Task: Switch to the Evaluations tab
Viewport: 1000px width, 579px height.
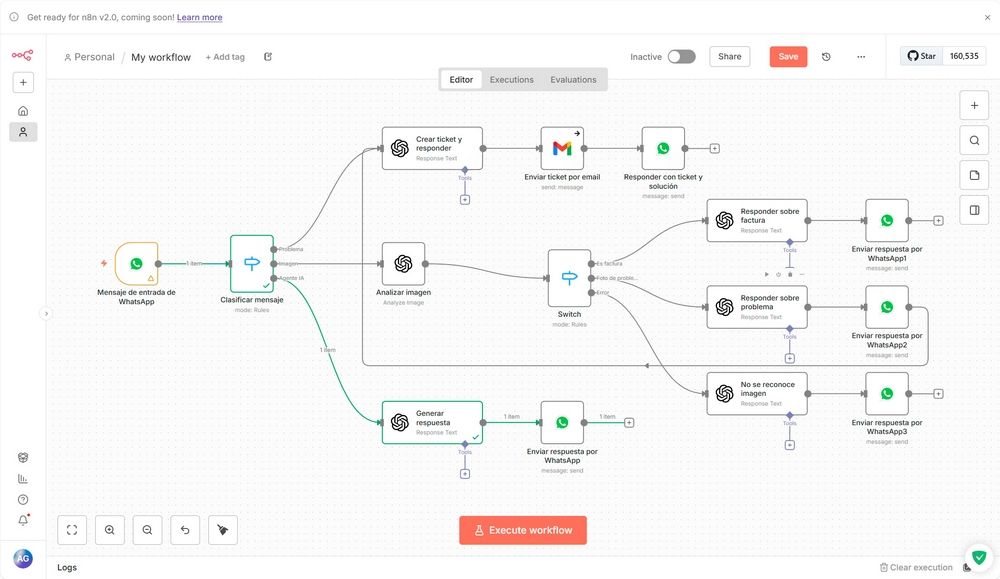Action: point(573,79)
